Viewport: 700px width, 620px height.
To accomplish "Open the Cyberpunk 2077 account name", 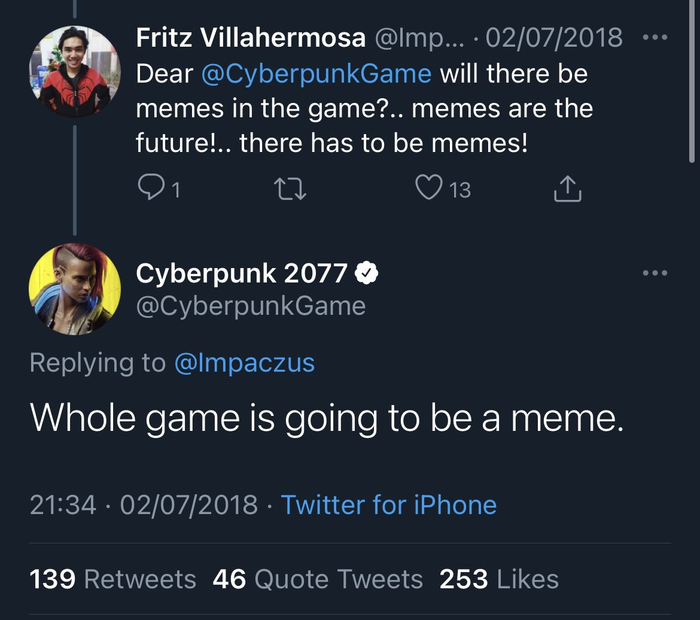I will (x=241, y=272).
